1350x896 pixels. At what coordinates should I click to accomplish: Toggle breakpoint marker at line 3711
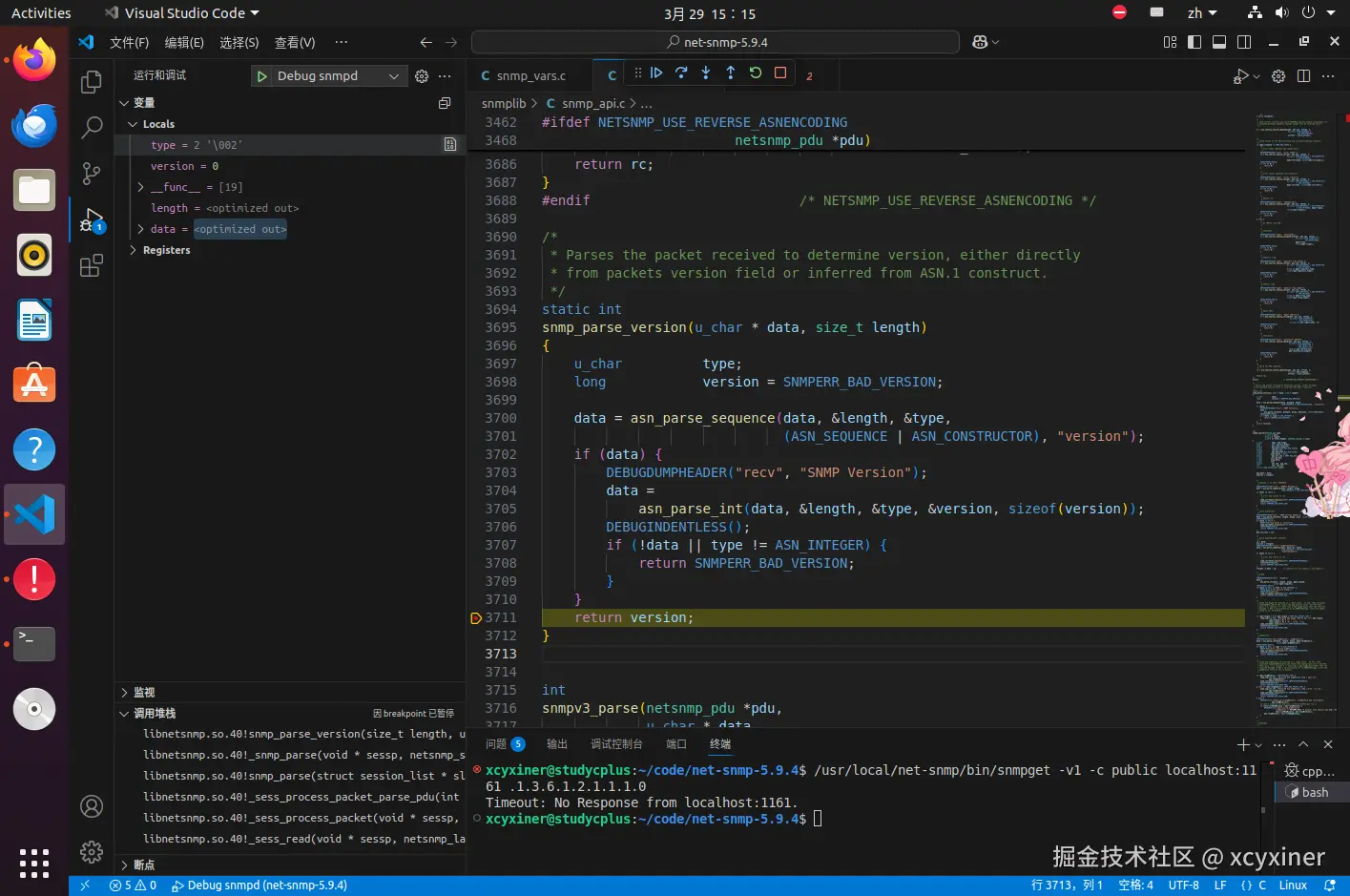point(476,618)
